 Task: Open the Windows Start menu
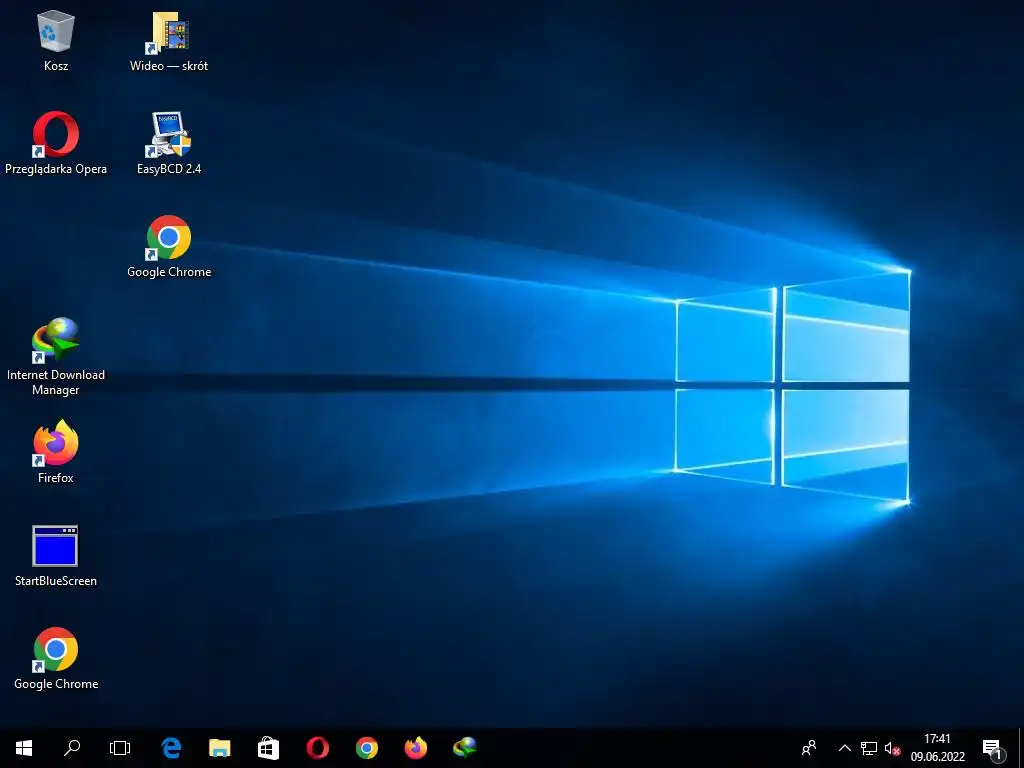coord(24,748)
